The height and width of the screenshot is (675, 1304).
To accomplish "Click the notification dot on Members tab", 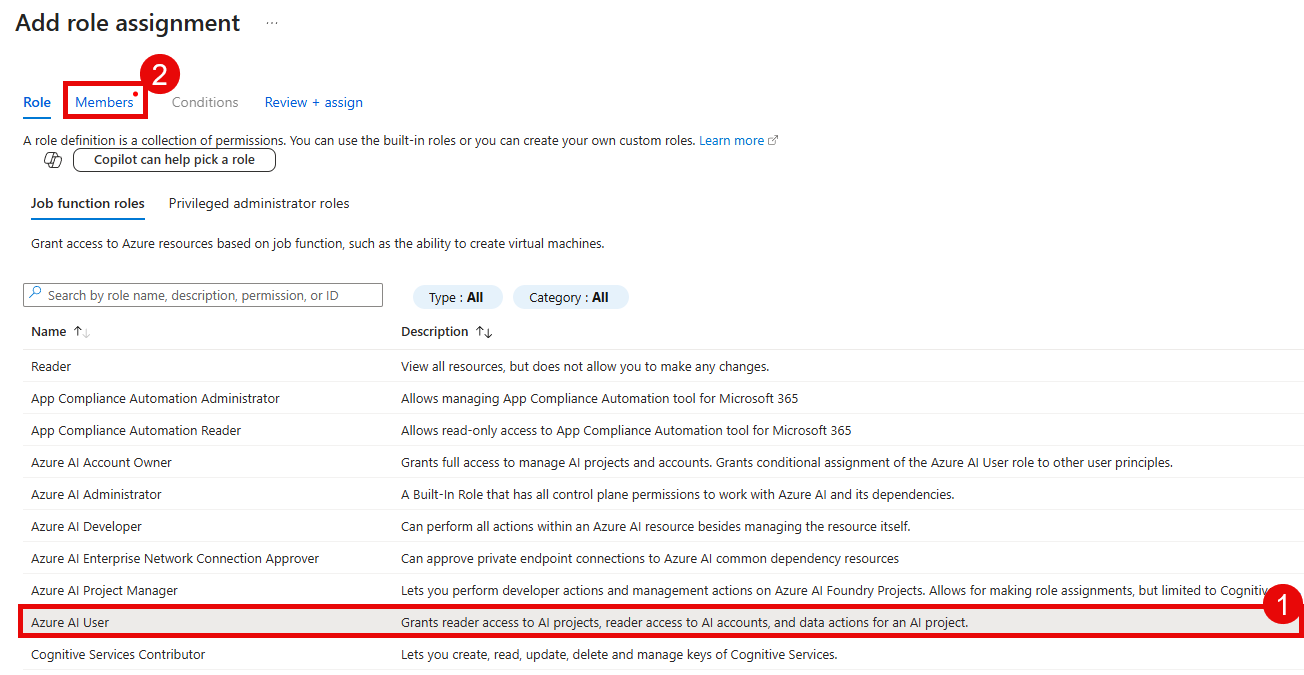I will (134, 94).
